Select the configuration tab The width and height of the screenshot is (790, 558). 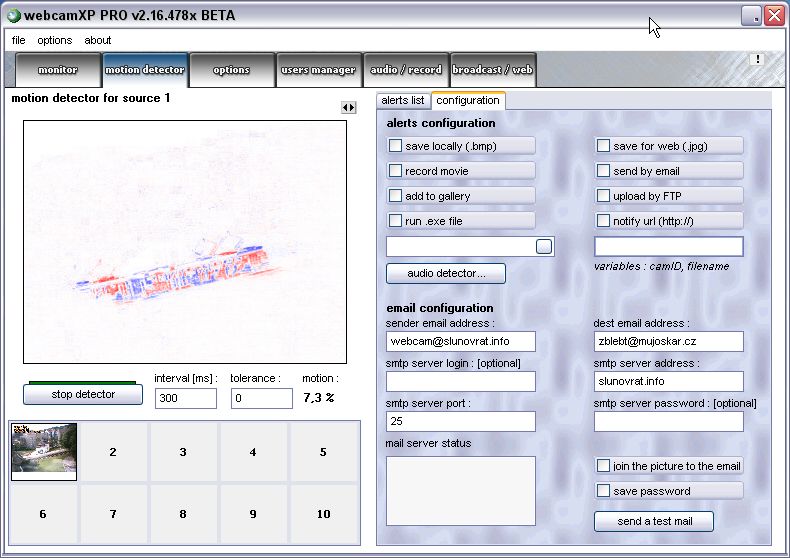pos(468,100)
